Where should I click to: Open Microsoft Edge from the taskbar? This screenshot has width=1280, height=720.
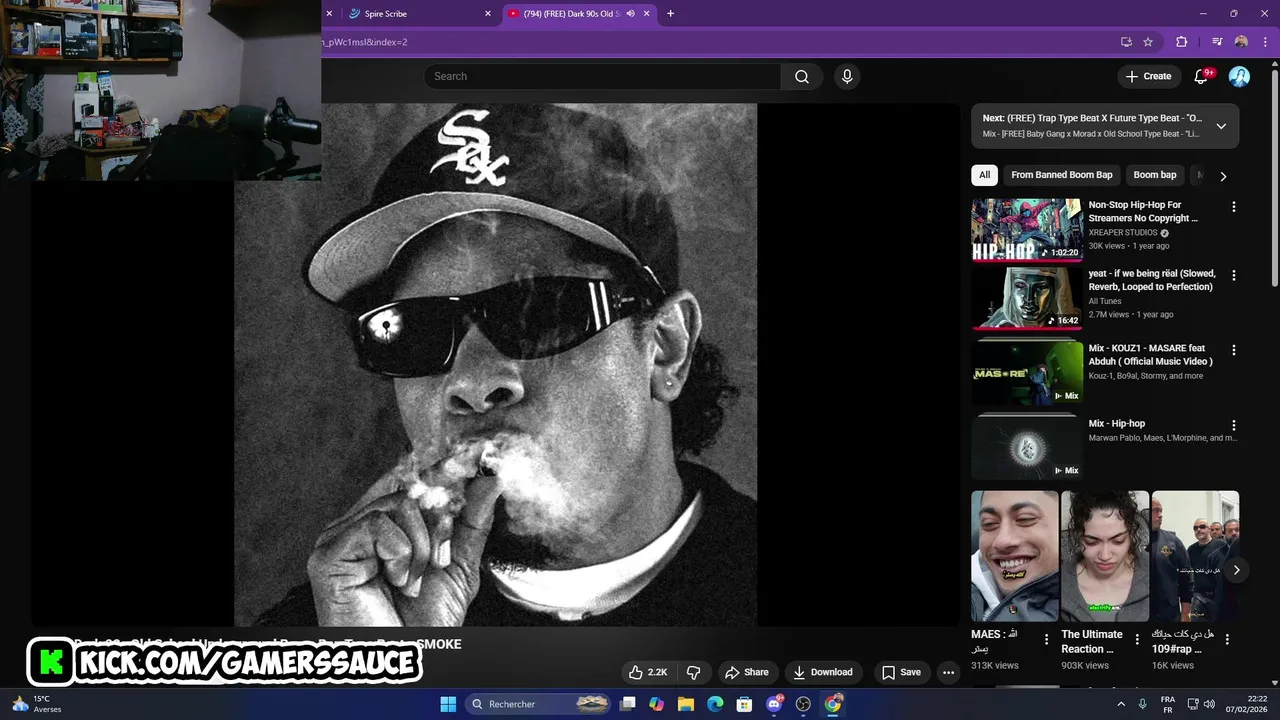[715, 704]
